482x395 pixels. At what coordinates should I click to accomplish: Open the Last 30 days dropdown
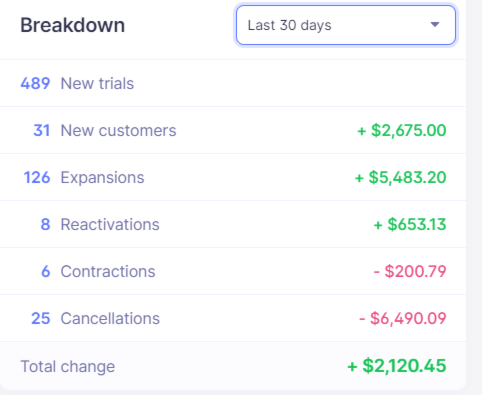346,25
